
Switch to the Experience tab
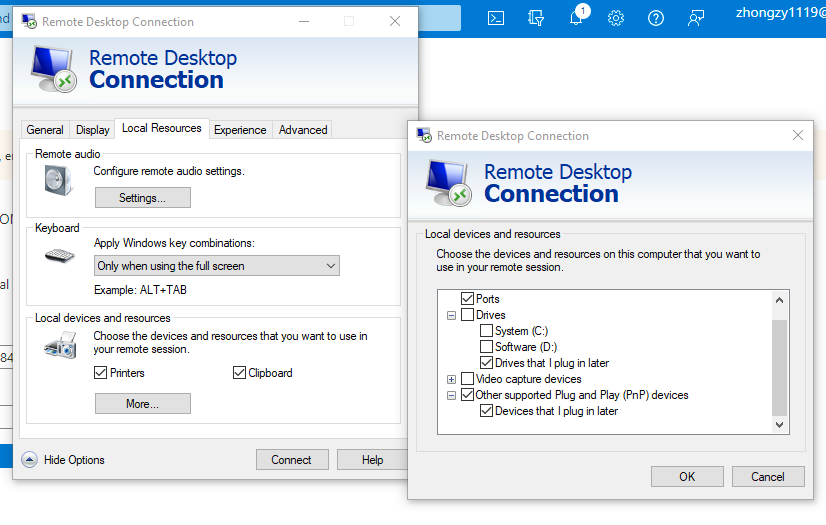pos(240,130)
